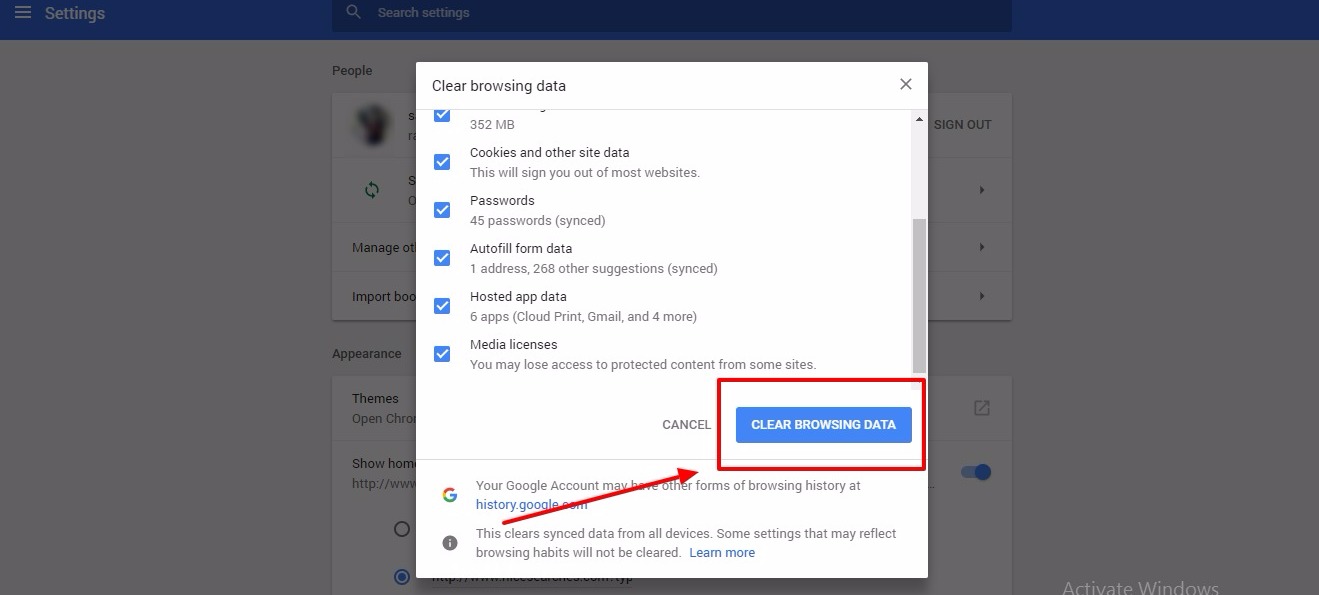This screenshot has width=1319, height=595.
Task: Open the Themes external link icon
Action: tap(982, 408)
